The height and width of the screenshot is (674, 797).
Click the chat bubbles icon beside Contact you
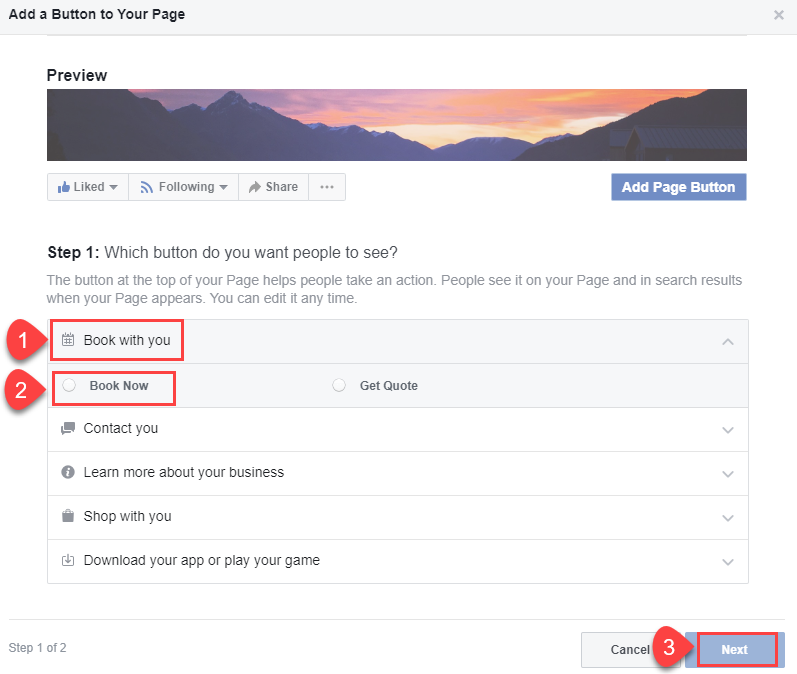tap(68, 428)
